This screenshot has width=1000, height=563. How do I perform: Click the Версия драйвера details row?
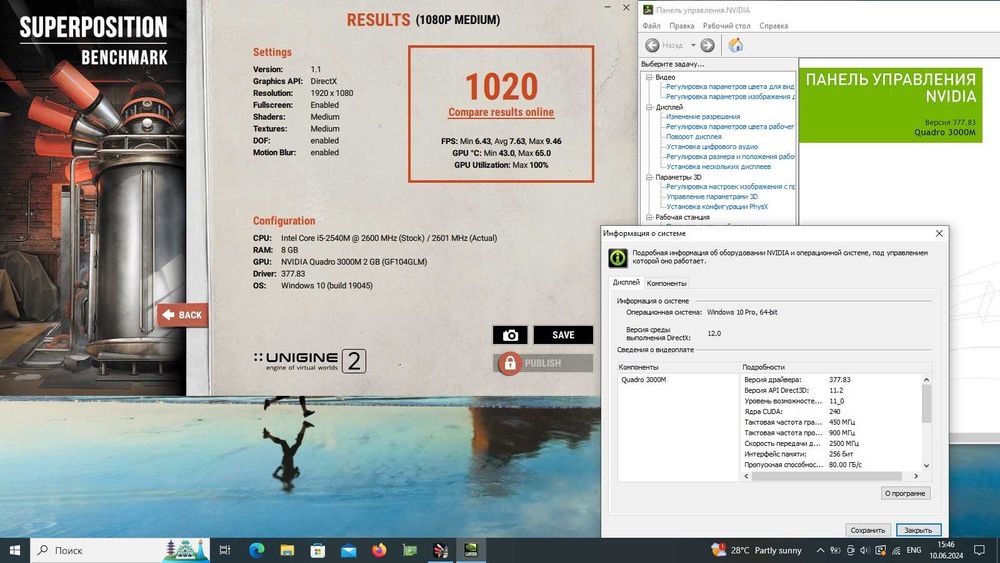[x=832, y=379]
